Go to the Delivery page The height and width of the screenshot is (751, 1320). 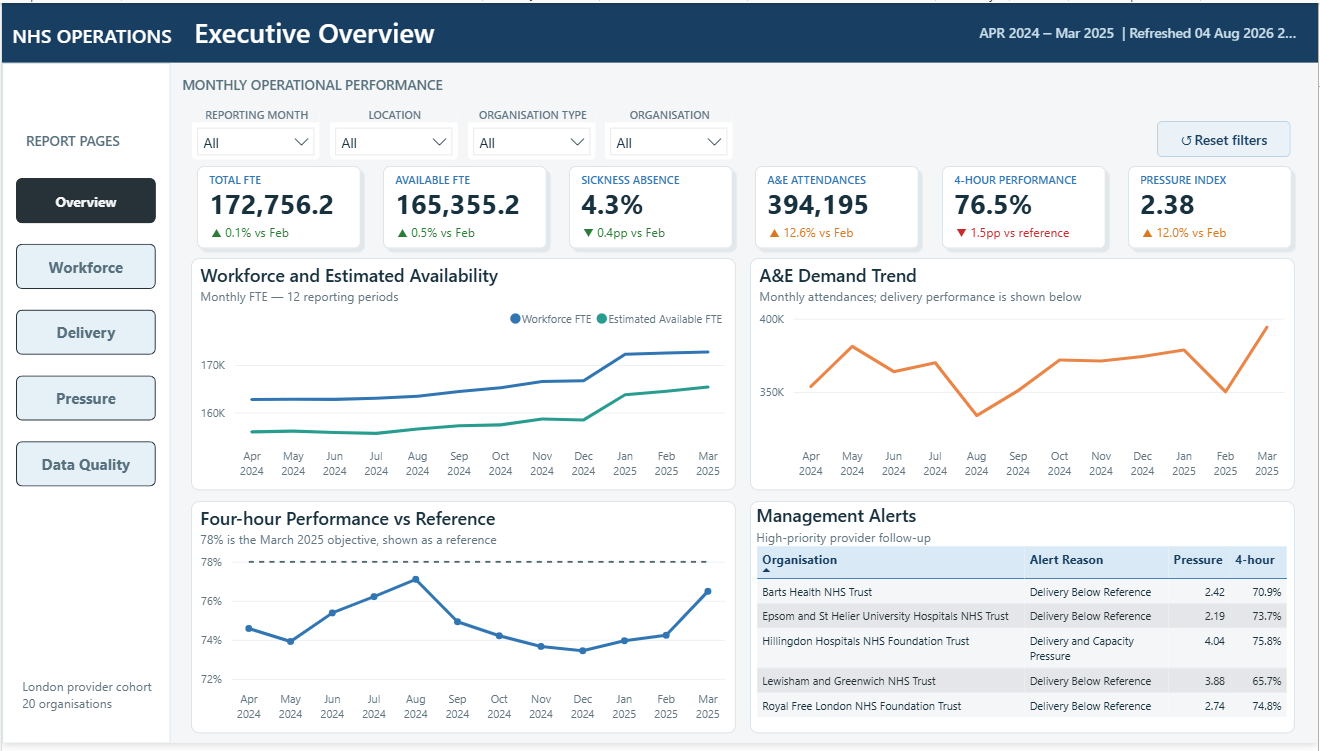pyautogui.click(x=86, y=332)
